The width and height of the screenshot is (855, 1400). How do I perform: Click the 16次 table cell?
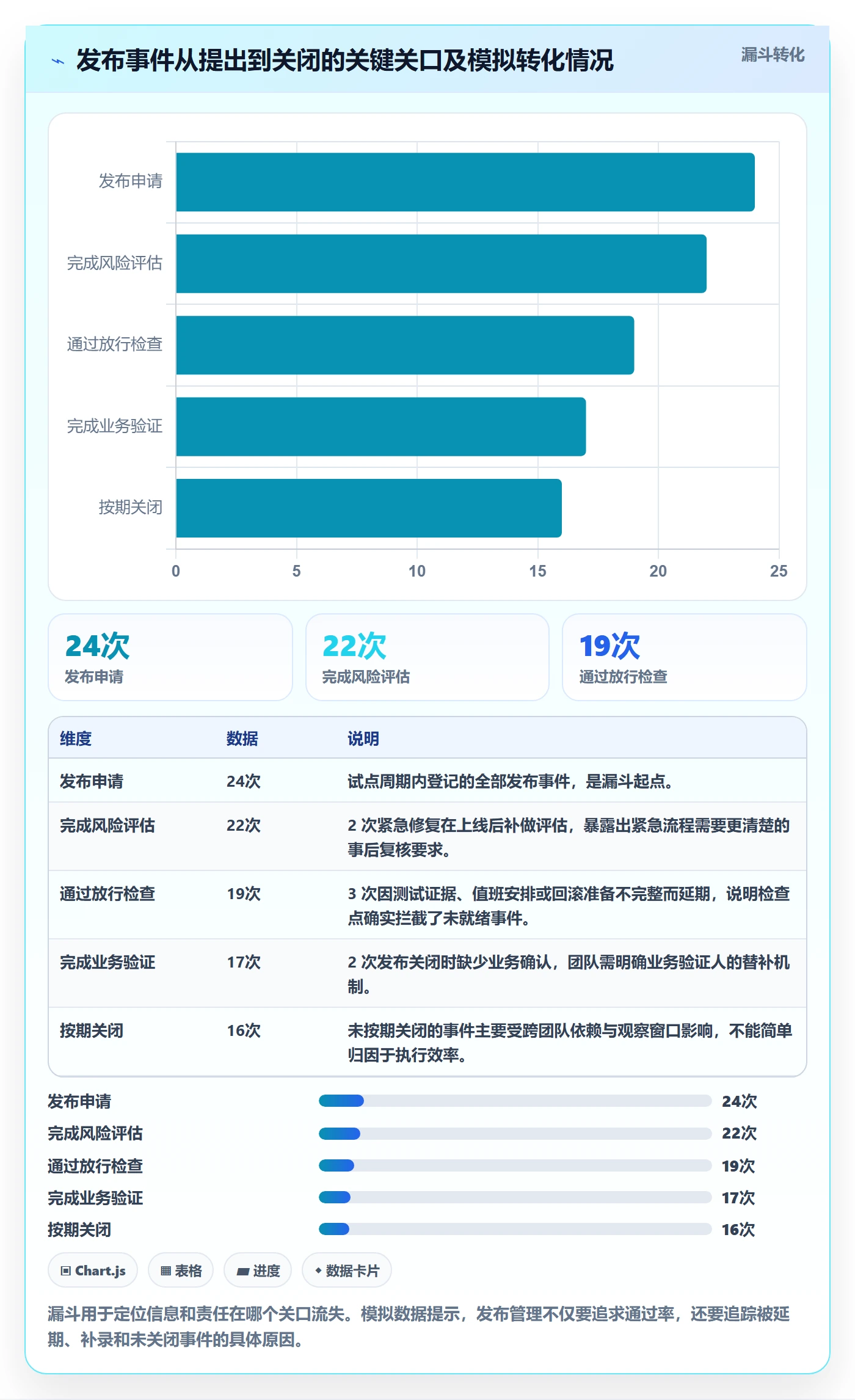pos(244,1030)
